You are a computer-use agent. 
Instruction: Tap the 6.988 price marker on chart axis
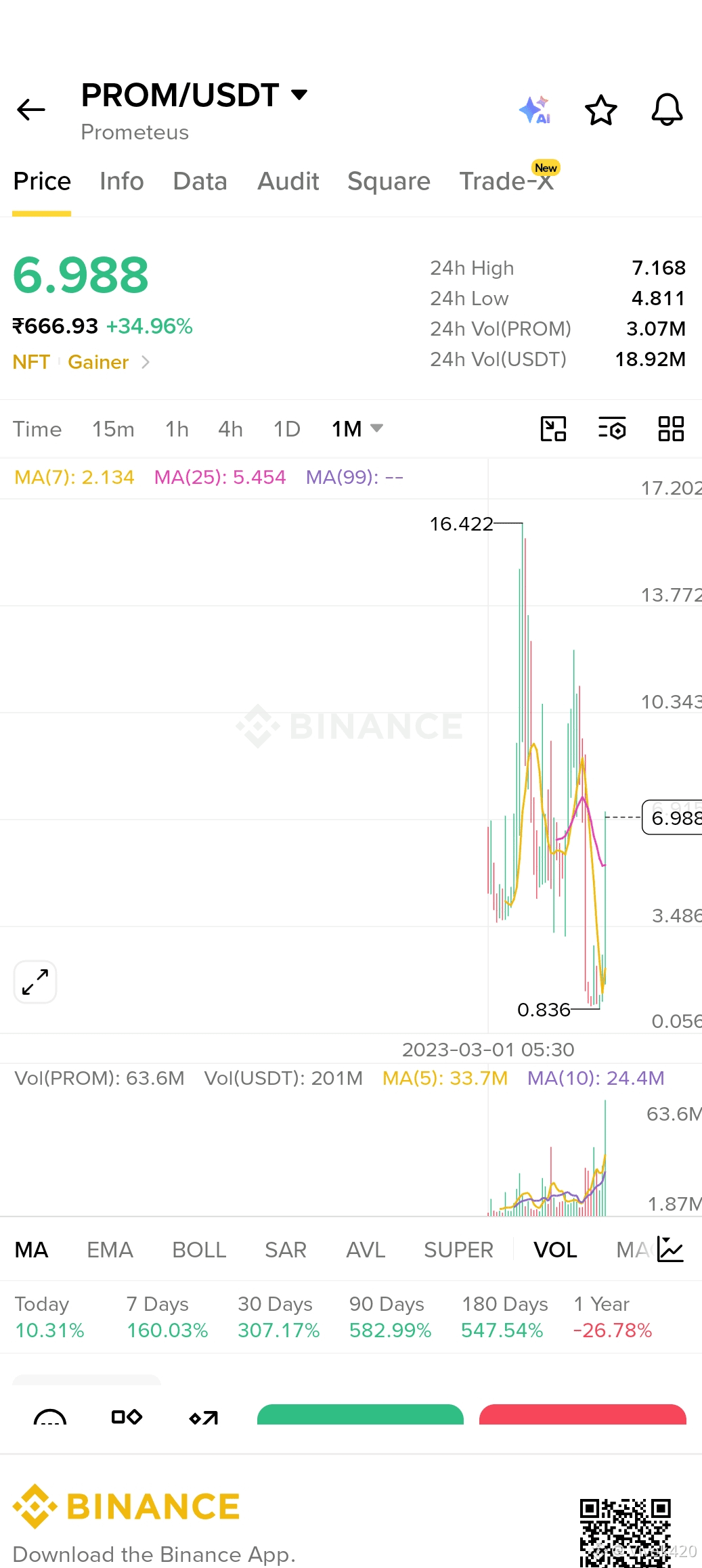[672, 817]
